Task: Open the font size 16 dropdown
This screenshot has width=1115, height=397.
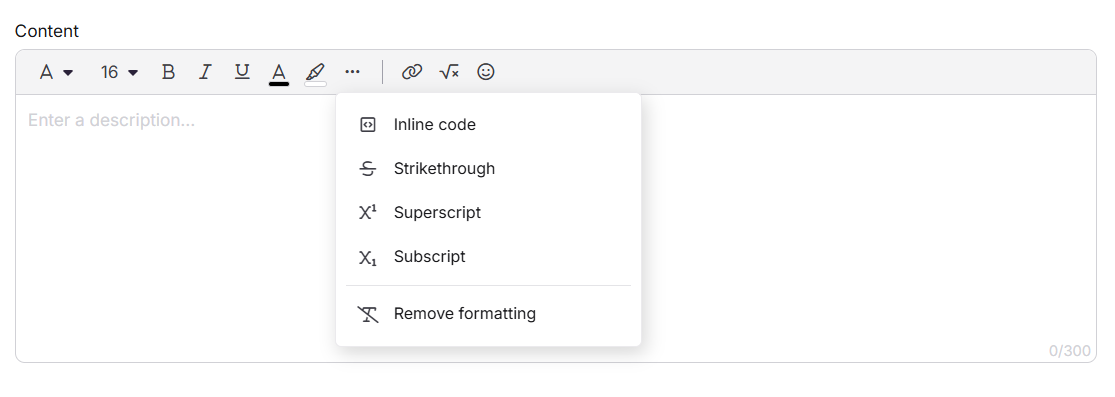Action: click(119, 72)
